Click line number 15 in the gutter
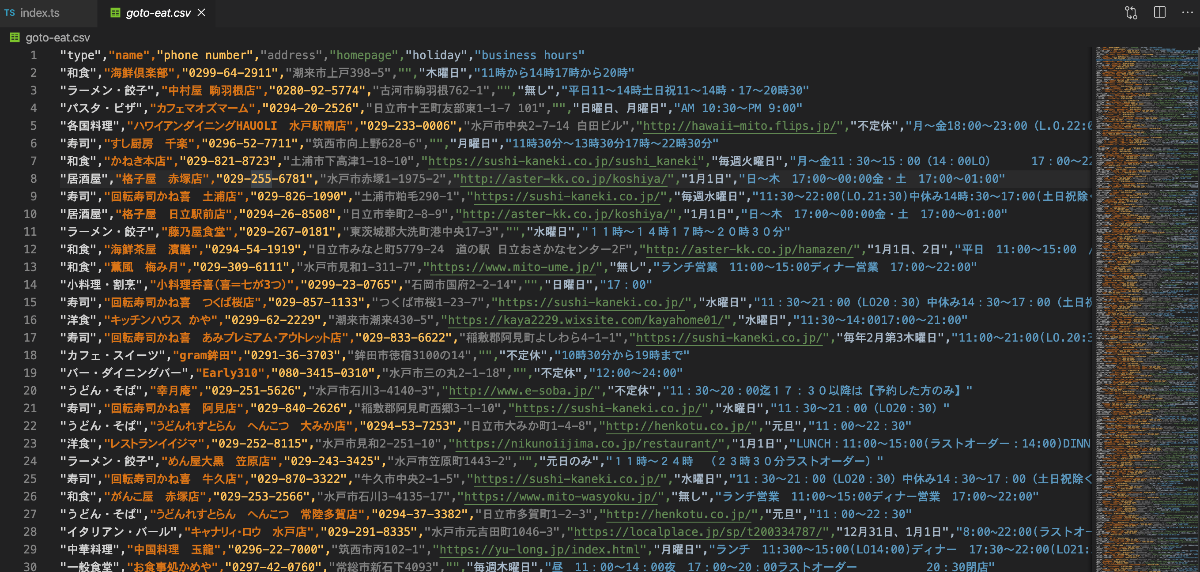Image resolution: width=1200 pixels, height=572 pixels. click(x=31, y=303)
